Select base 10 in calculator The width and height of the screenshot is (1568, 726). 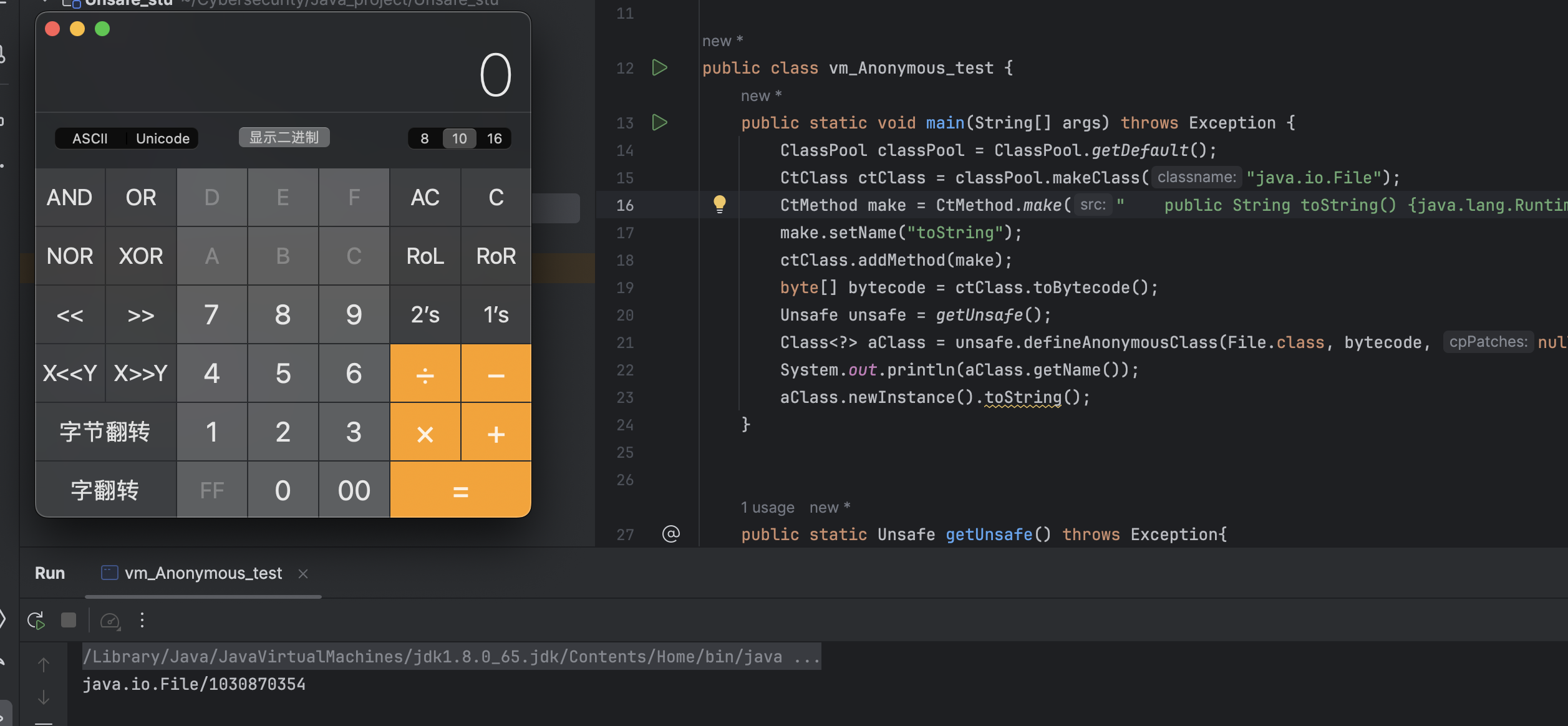(x=460, y=138)
